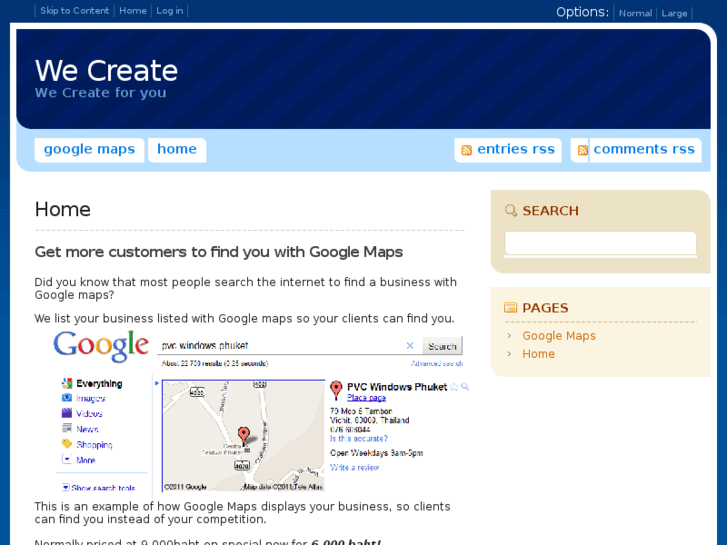Click the SEARCH widget heading
727x545 pixels.
[551, 211]
